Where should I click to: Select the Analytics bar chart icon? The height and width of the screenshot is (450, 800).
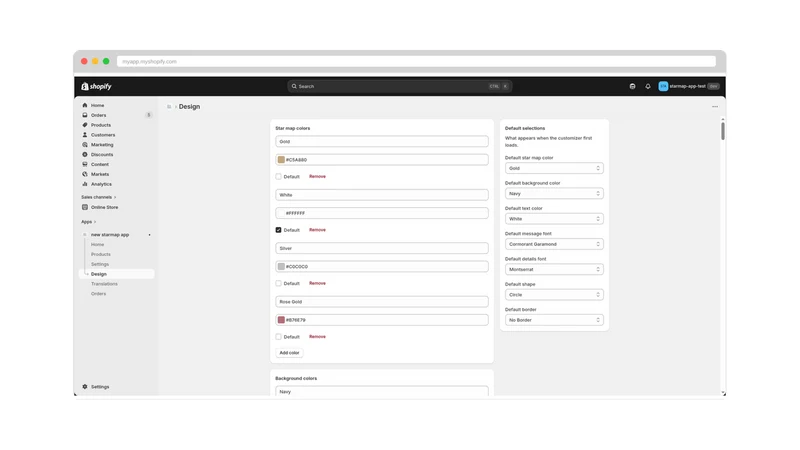coord(85,184)
